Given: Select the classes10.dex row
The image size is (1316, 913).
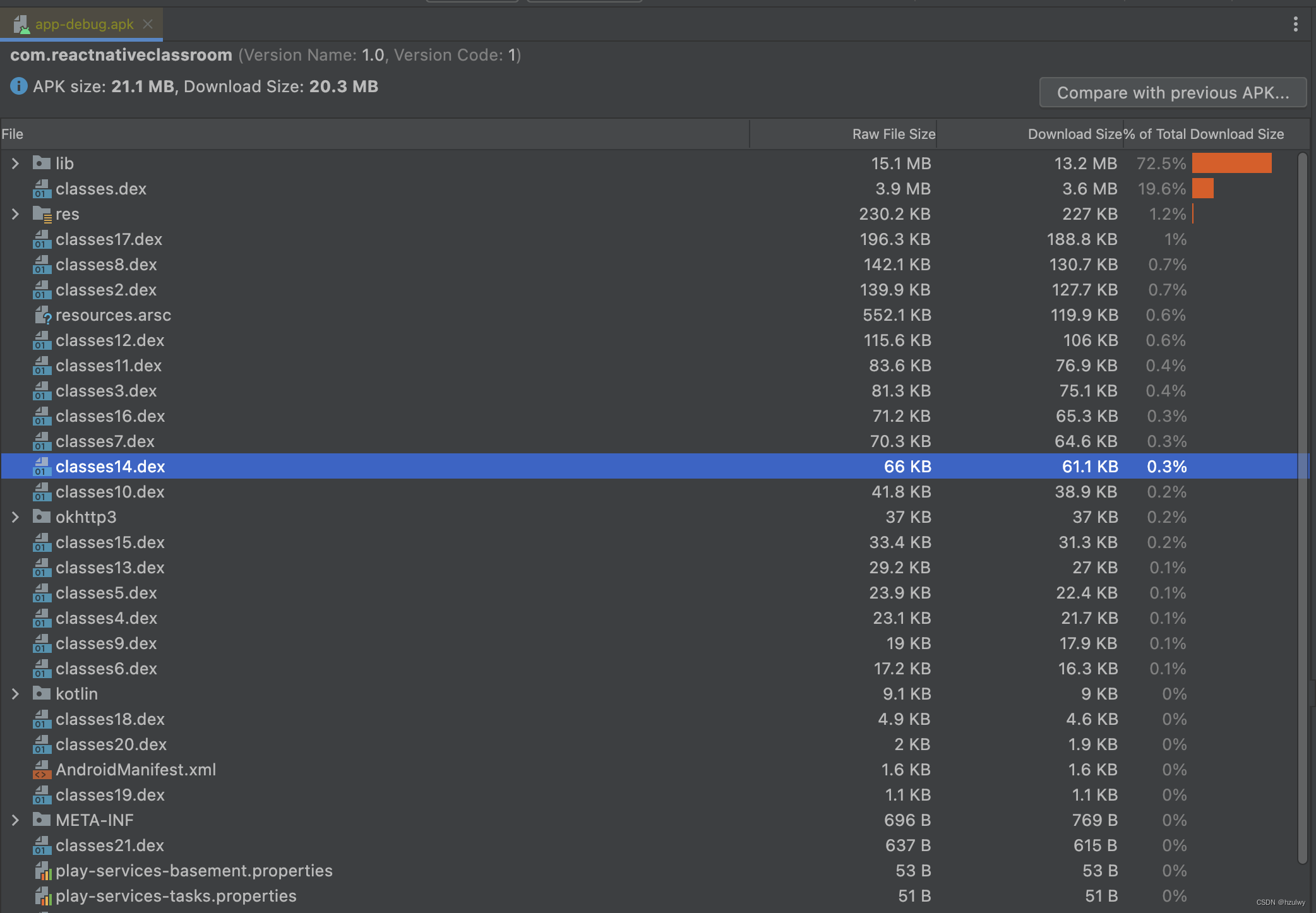Looking at the screenshot, I should point(654,492).
